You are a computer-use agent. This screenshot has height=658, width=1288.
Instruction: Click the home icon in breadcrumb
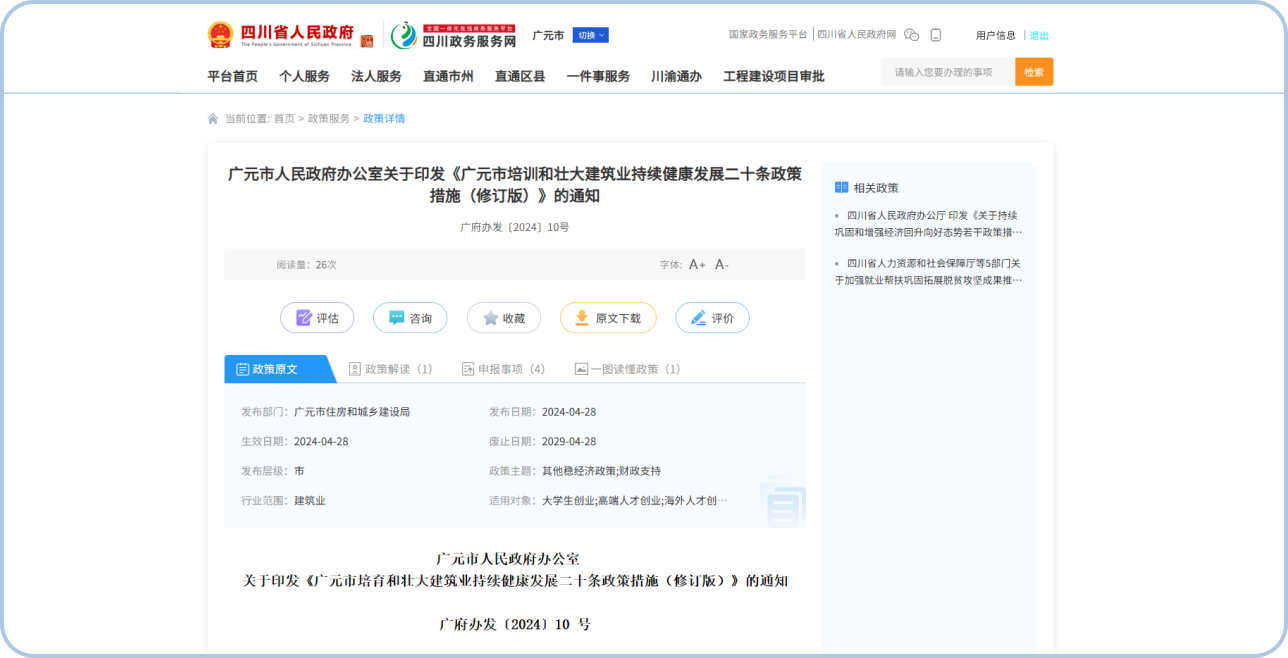(x=213, y=119)
